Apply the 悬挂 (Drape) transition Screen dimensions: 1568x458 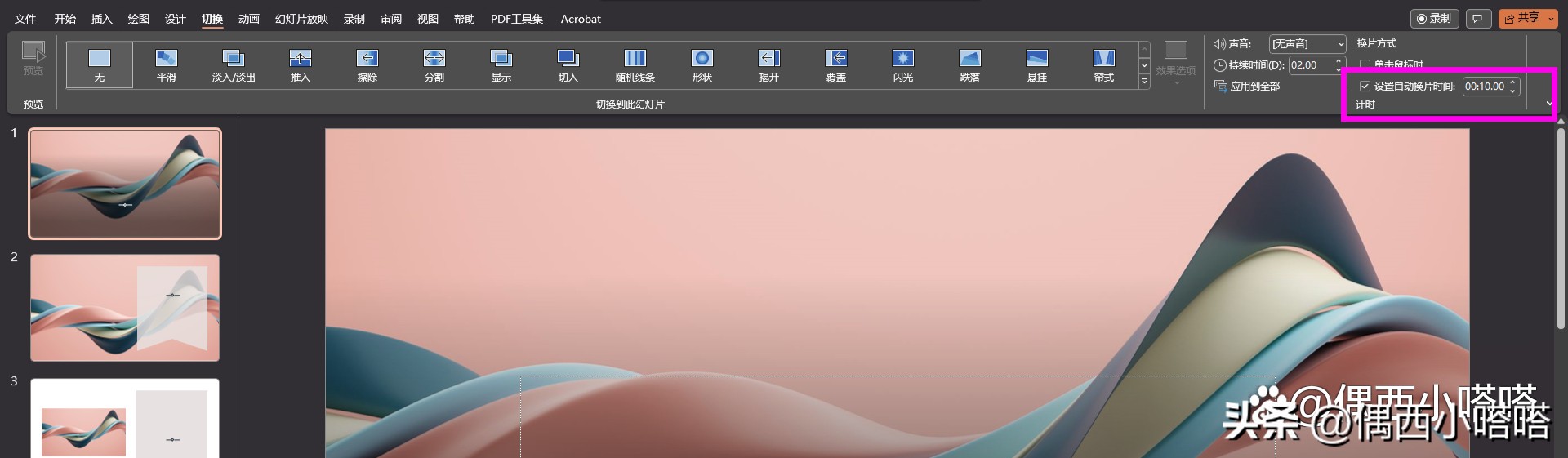point(1037,65)
